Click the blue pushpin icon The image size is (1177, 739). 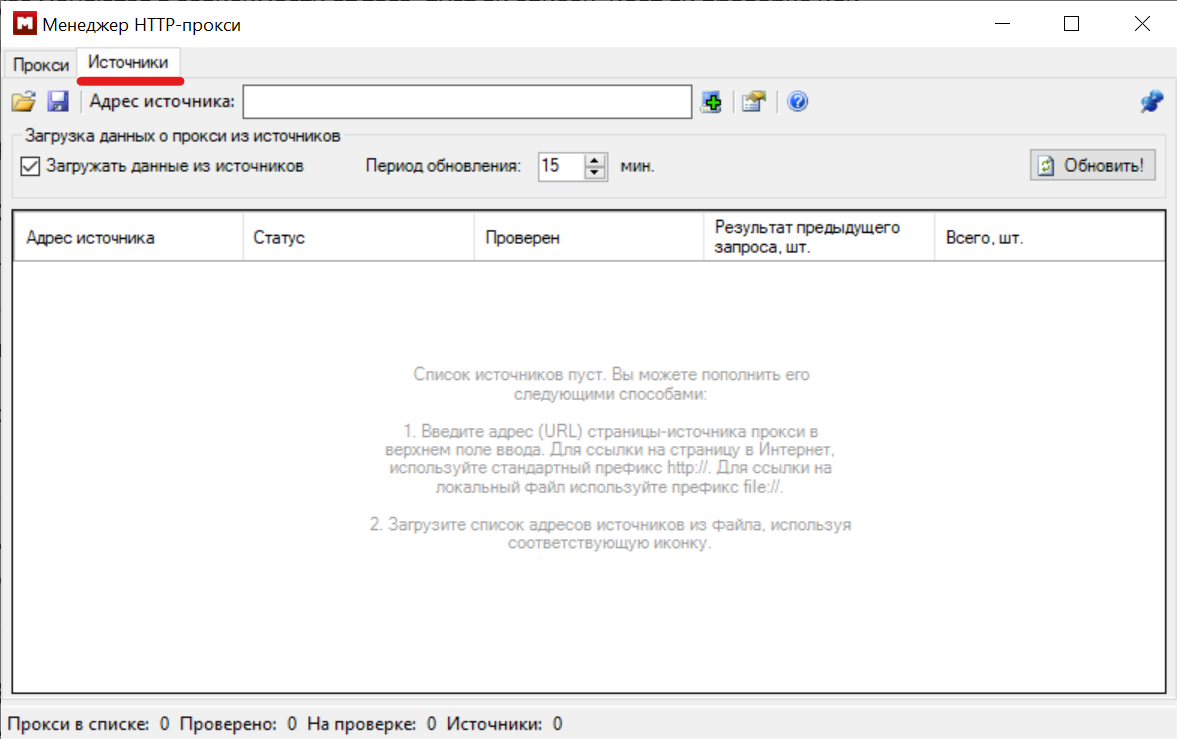tap(1151, 101)
